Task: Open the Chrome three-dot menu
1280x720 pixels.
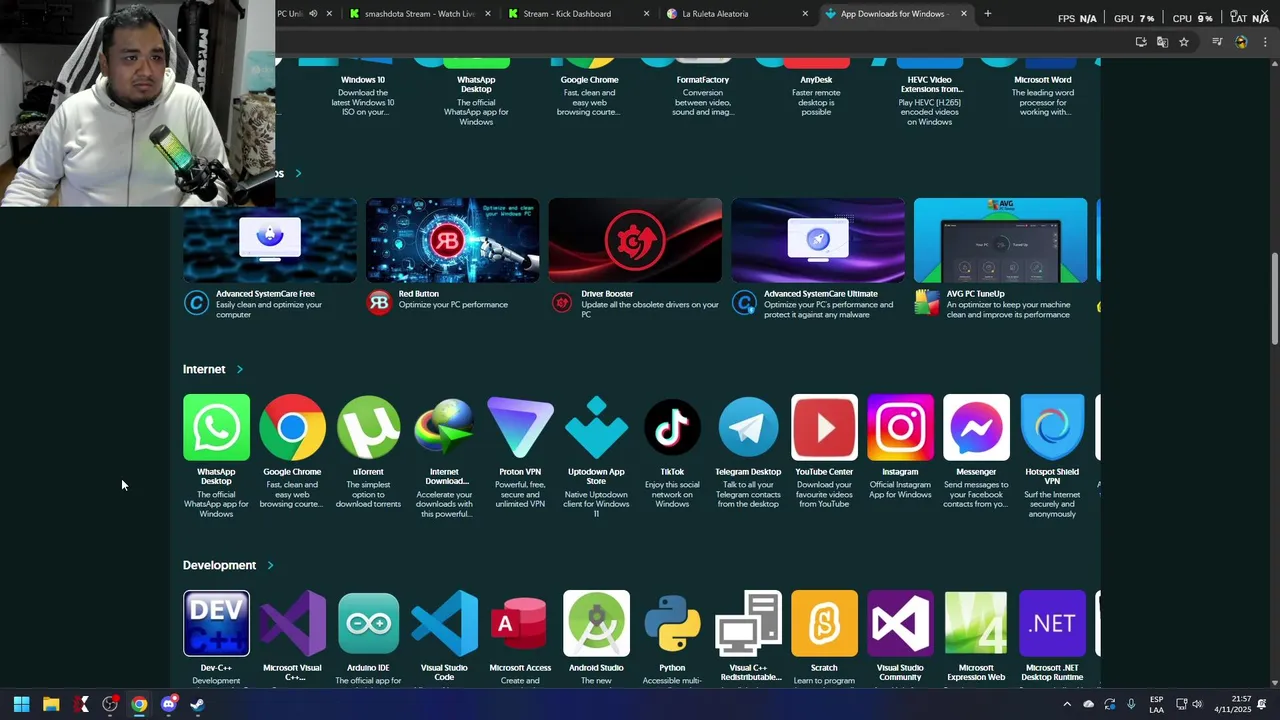Action: click(1265, 42)
